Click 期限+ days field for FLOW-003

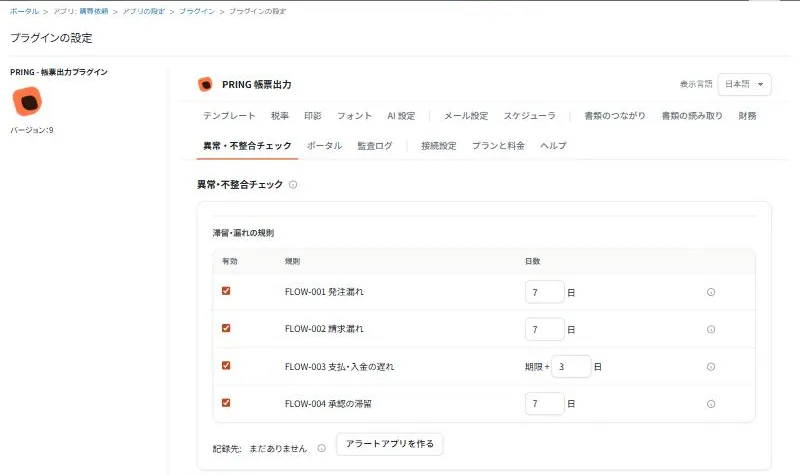click(571, 367)
